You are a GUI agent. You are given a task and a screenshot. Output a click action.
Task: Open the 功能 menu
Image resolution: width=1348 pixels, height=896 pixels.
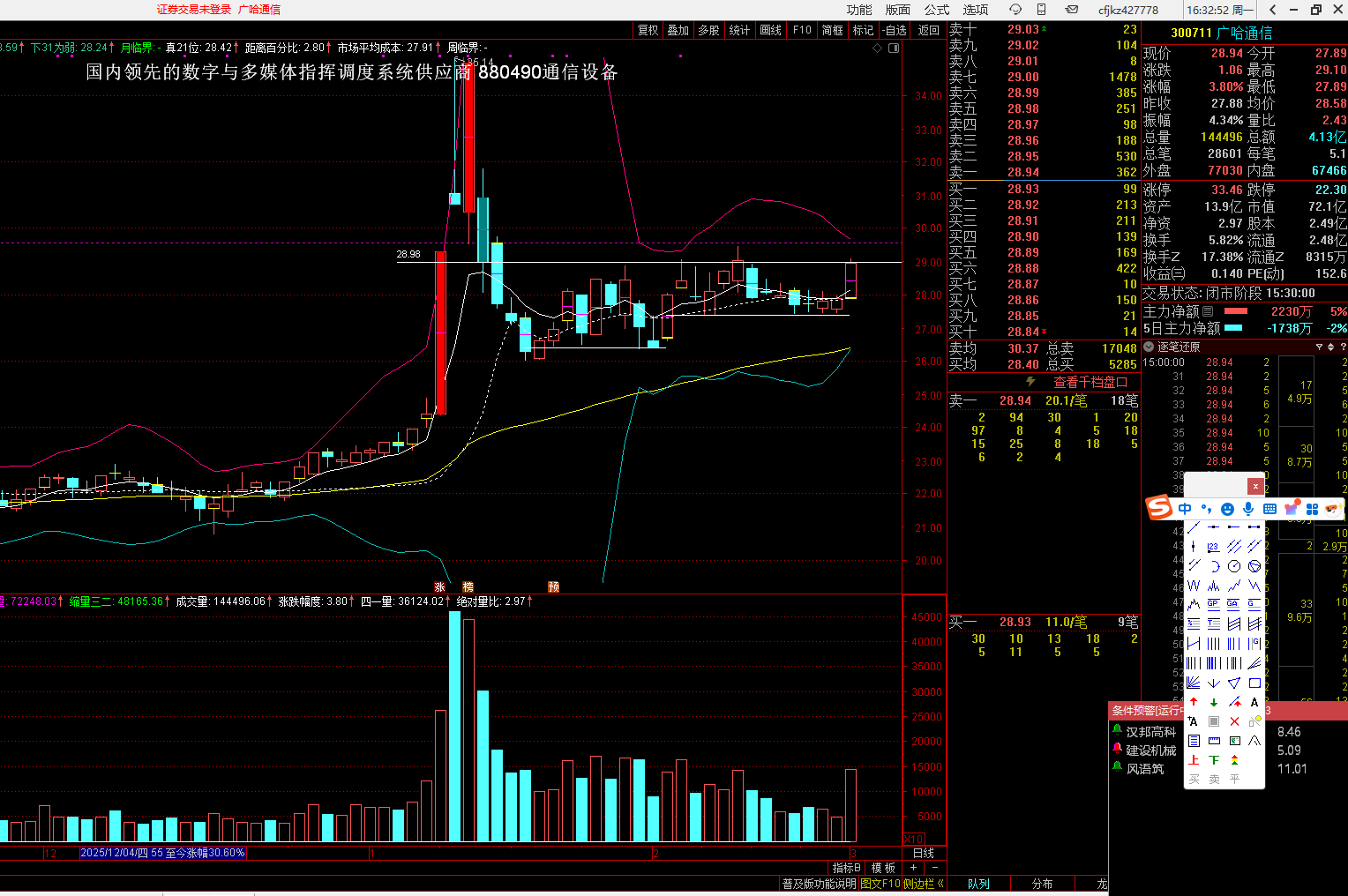click(859, 10)
